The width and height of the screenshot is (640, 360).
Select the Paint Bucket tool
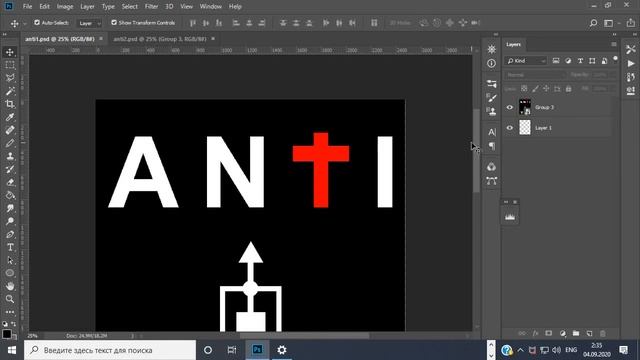[x=10, y=196]
